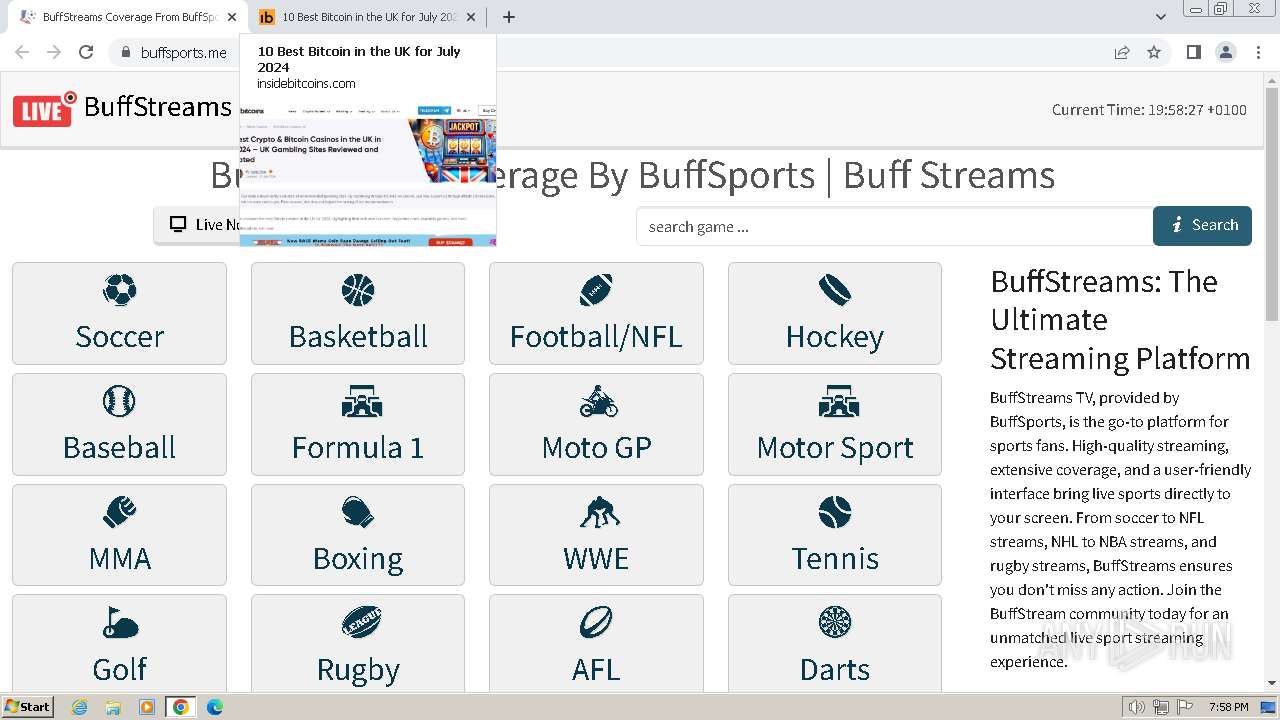Screen dimensions: 1280x720
Task: Go forward to the next page
Action: click(54, 52)
